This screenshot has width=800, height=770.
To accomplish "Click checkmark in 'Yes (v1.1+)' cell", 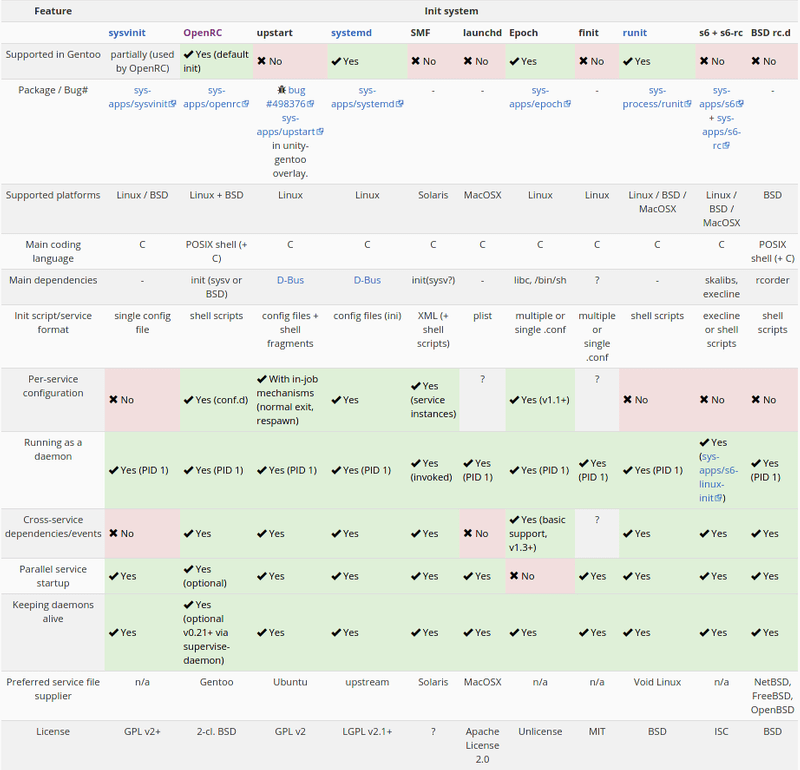I will (x=514, y=400).
